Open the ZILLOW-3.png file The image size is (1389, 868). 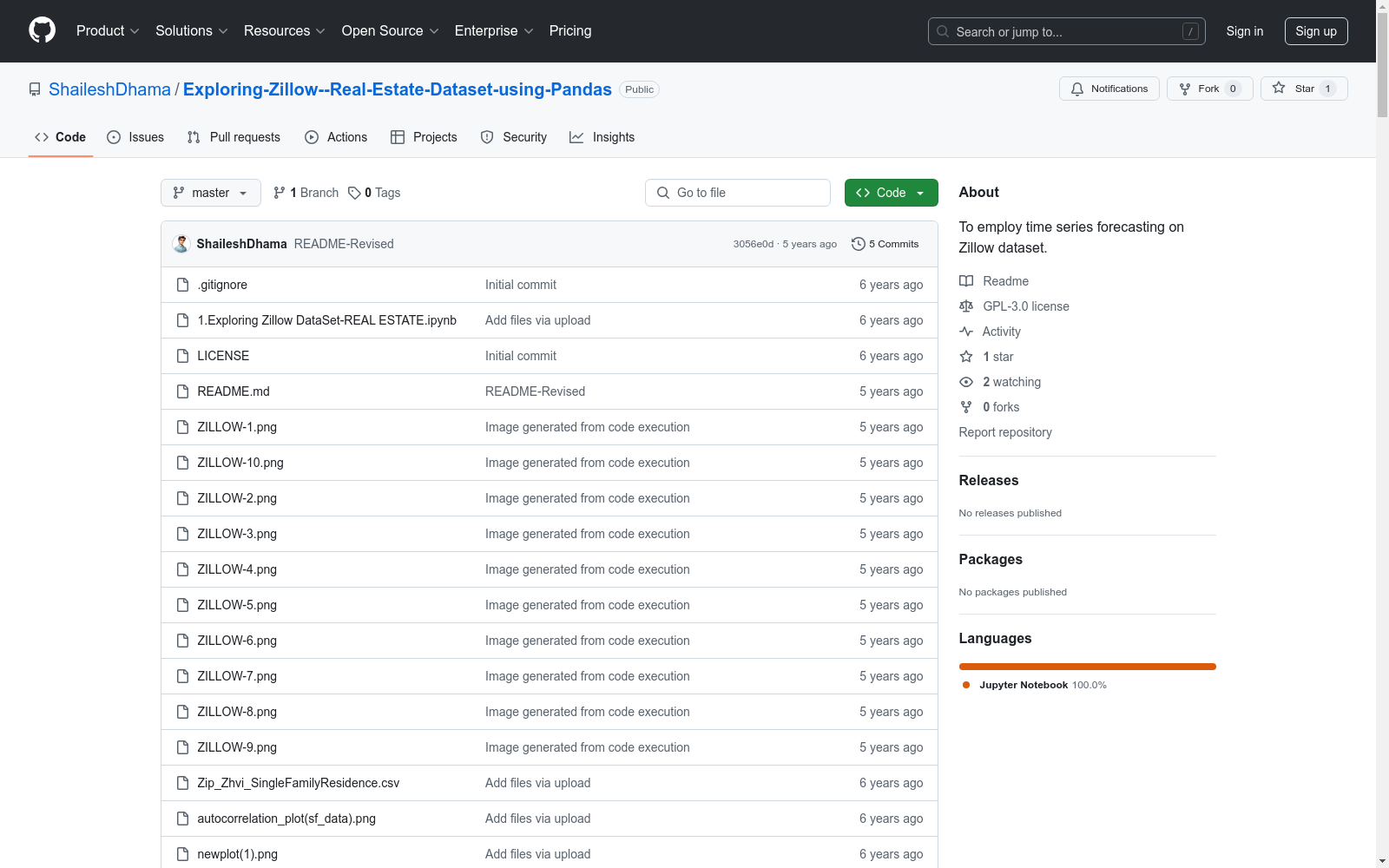point(237,534)
